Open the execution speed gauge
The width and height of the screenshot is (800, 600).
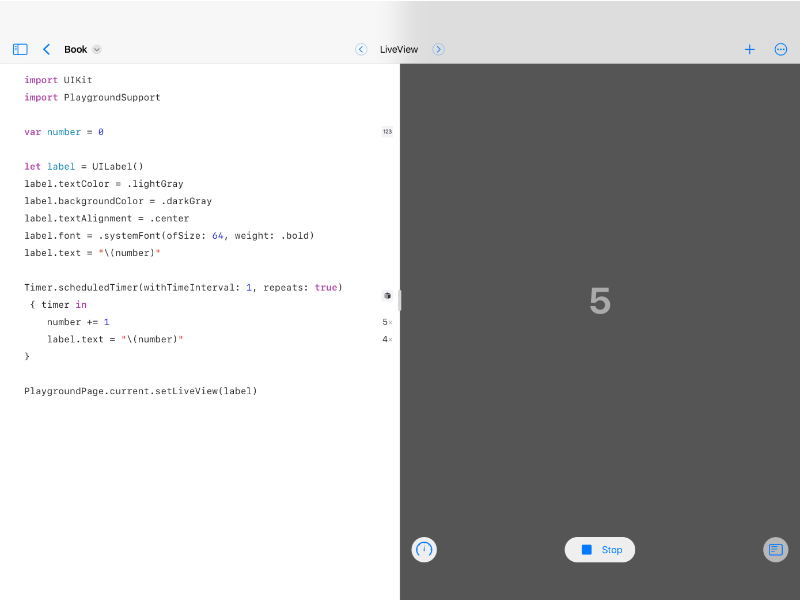tap(424, 549)
